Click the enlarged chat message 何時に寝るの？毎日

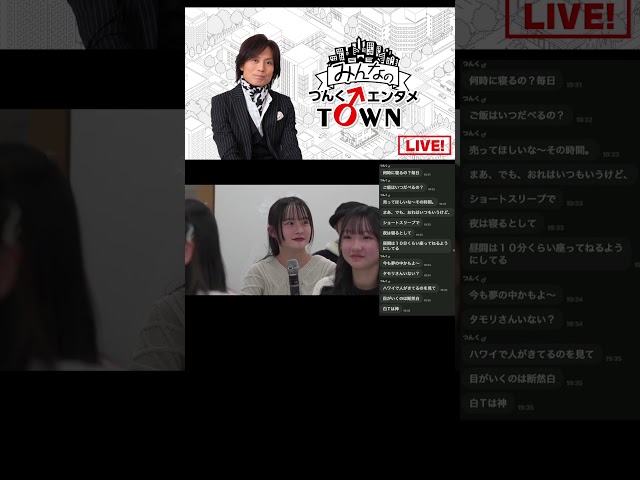tap(512, 80)
